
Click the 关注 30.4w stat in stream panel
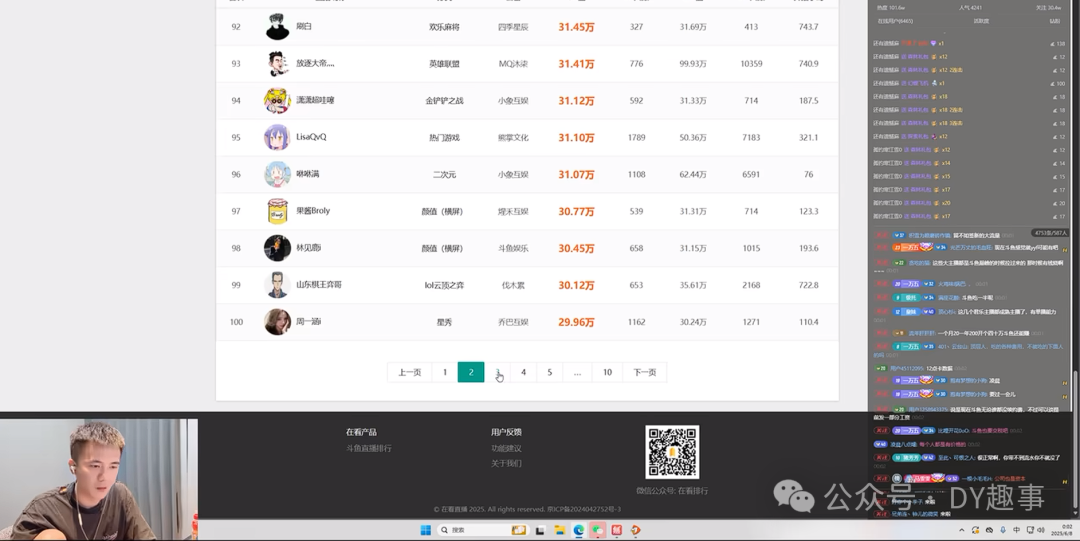coord(1048,8)
